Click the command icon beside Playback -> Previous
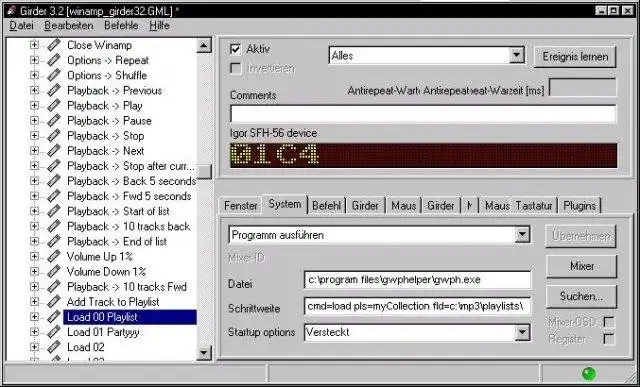 (x=54, y=90)
